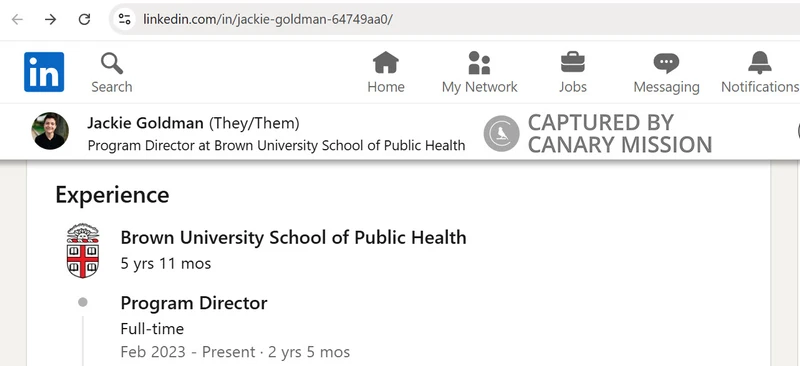Click the Jackie Goldman name in sticky header
This screenshot has width=800, height=366.
click(145, 123)
